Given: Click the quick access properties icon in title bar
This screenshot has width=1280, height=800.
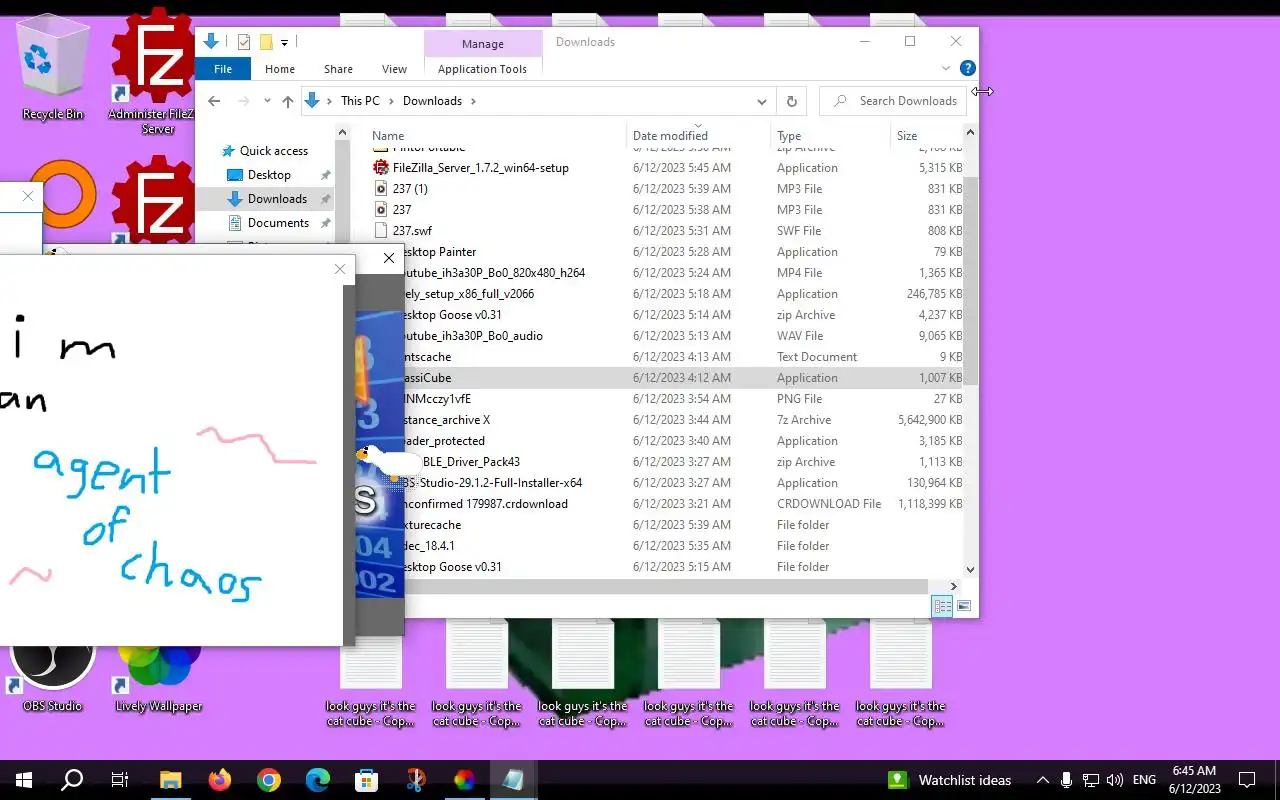Looking at the screenshot, I should click(243, 42).
